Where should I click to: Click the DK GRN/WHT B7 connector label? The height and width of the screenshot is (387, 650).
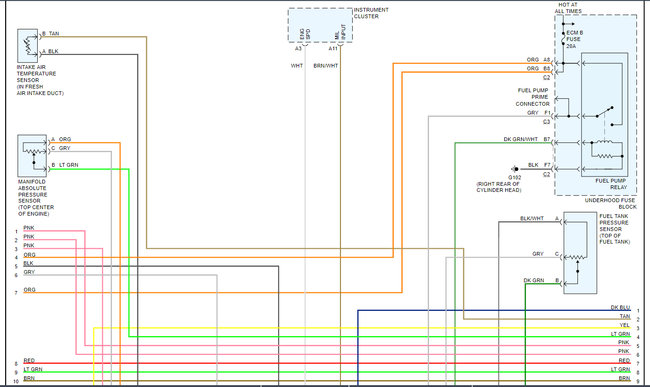pyautogui.click(x=527, y=139)
